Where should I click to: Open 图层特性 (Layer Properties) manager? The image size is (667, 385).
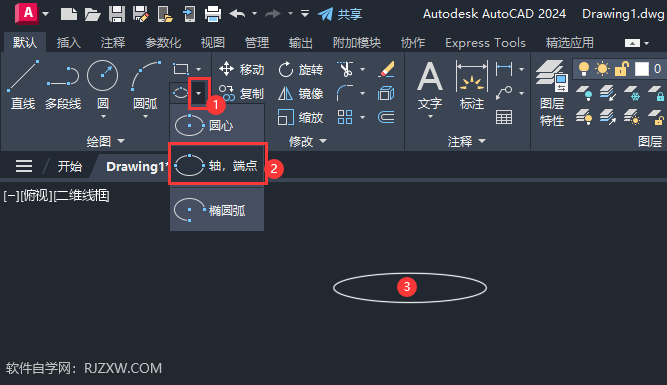pyautogui.click(x=552, y=93)
